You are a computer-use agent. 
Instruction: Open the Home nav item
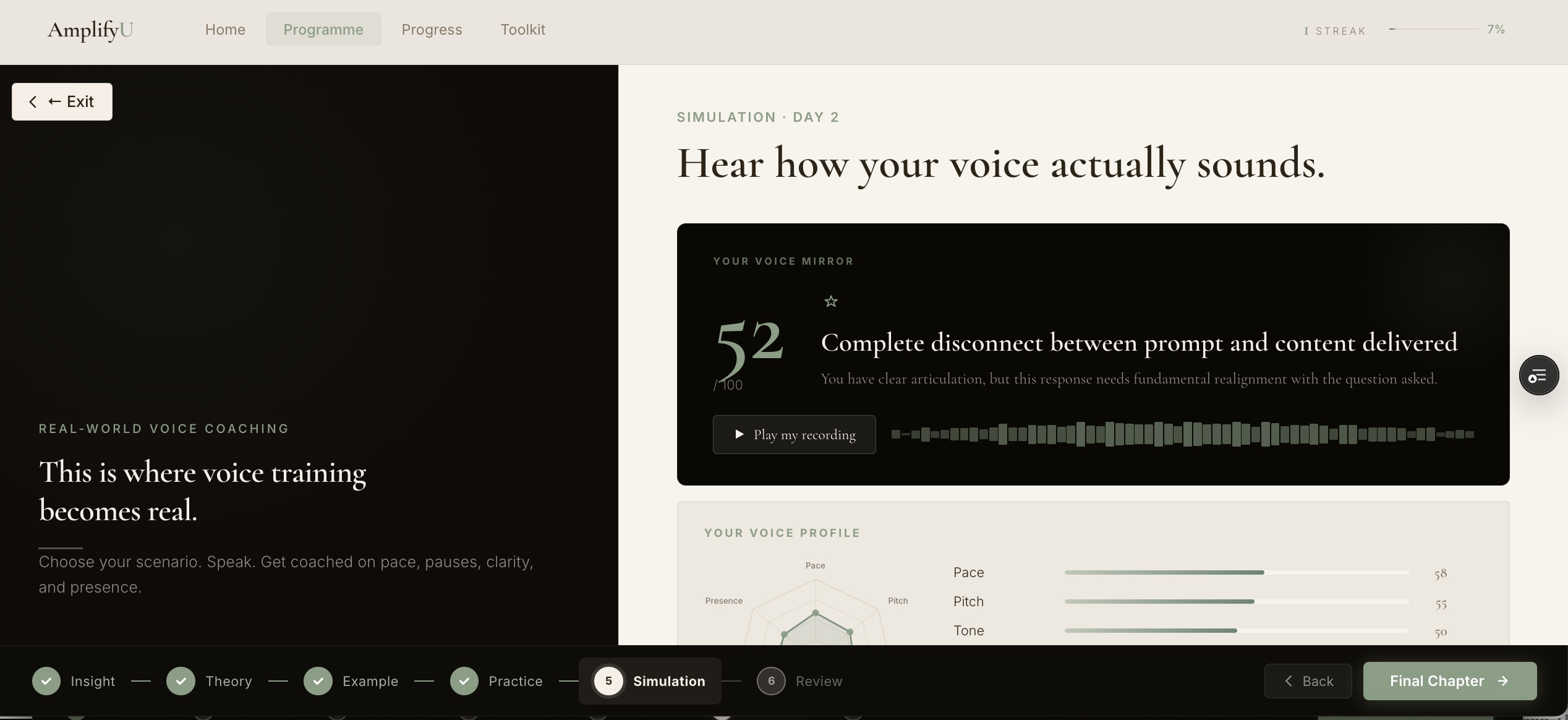pyautogui.click(x=225, y=30)
